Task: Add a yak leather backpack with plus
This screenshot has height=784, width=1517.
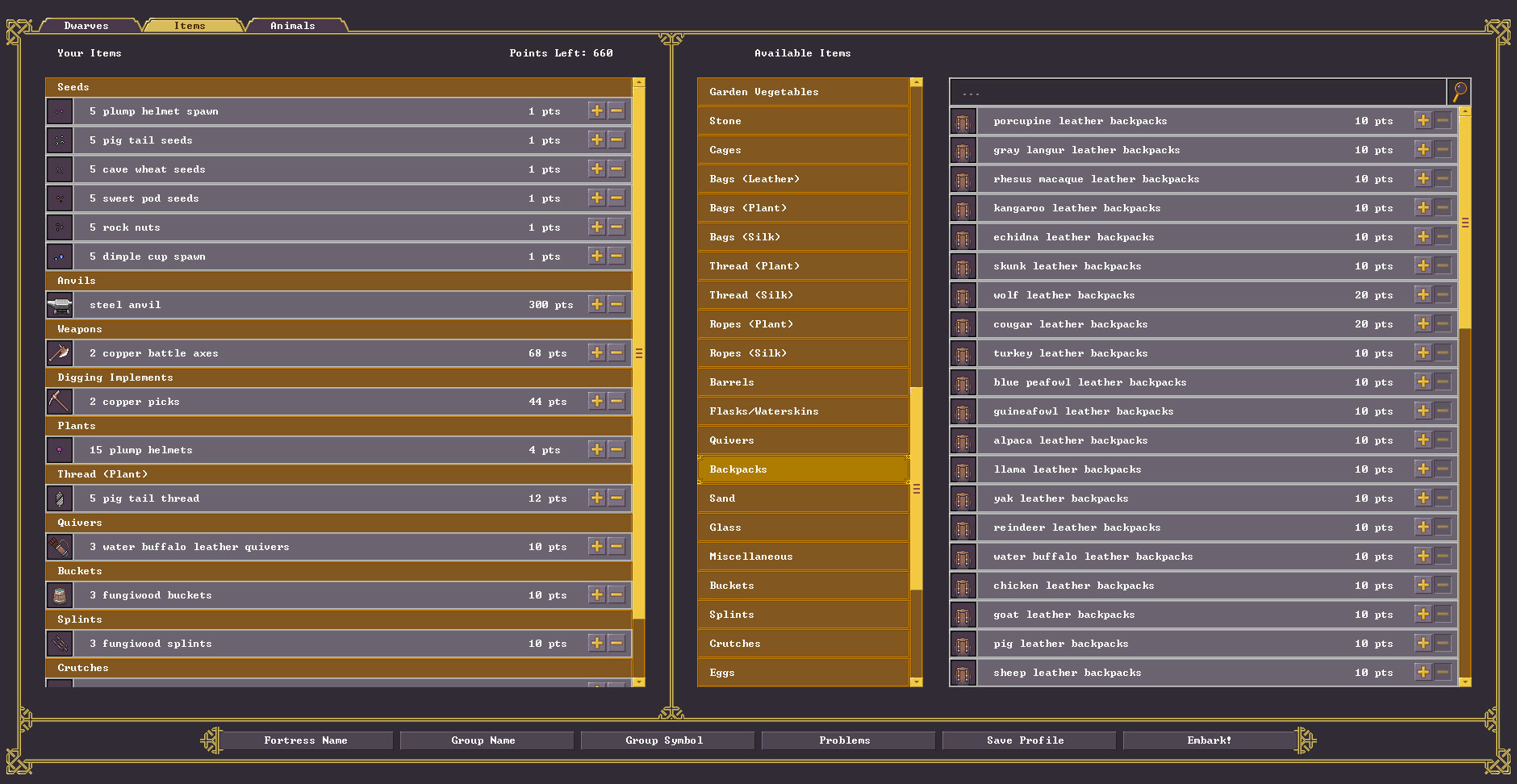Action: pyautogui.click(x=1423, y=498)
